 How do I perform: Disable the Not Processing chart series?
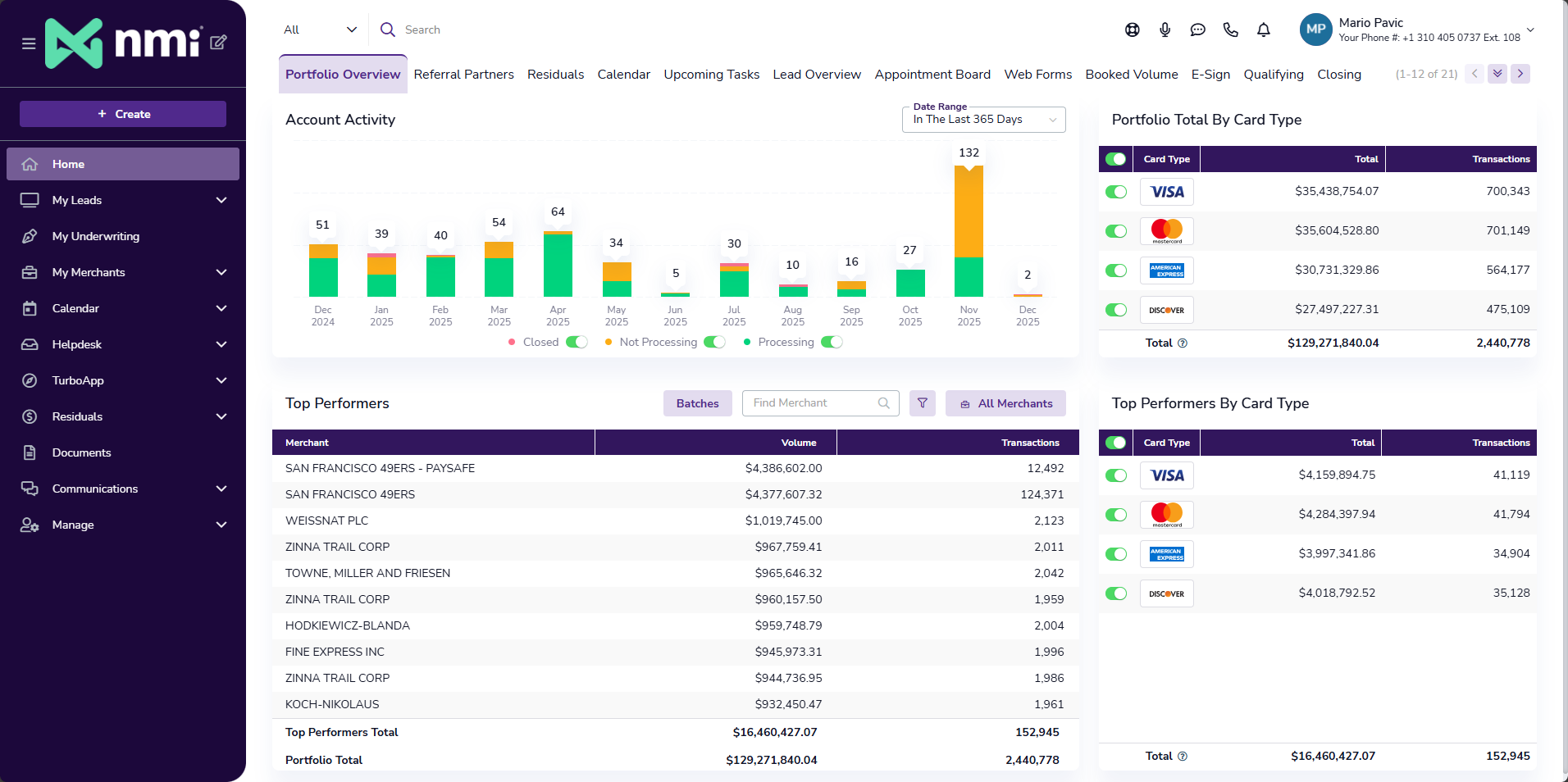pyautogui.click(x=714, y=342)
